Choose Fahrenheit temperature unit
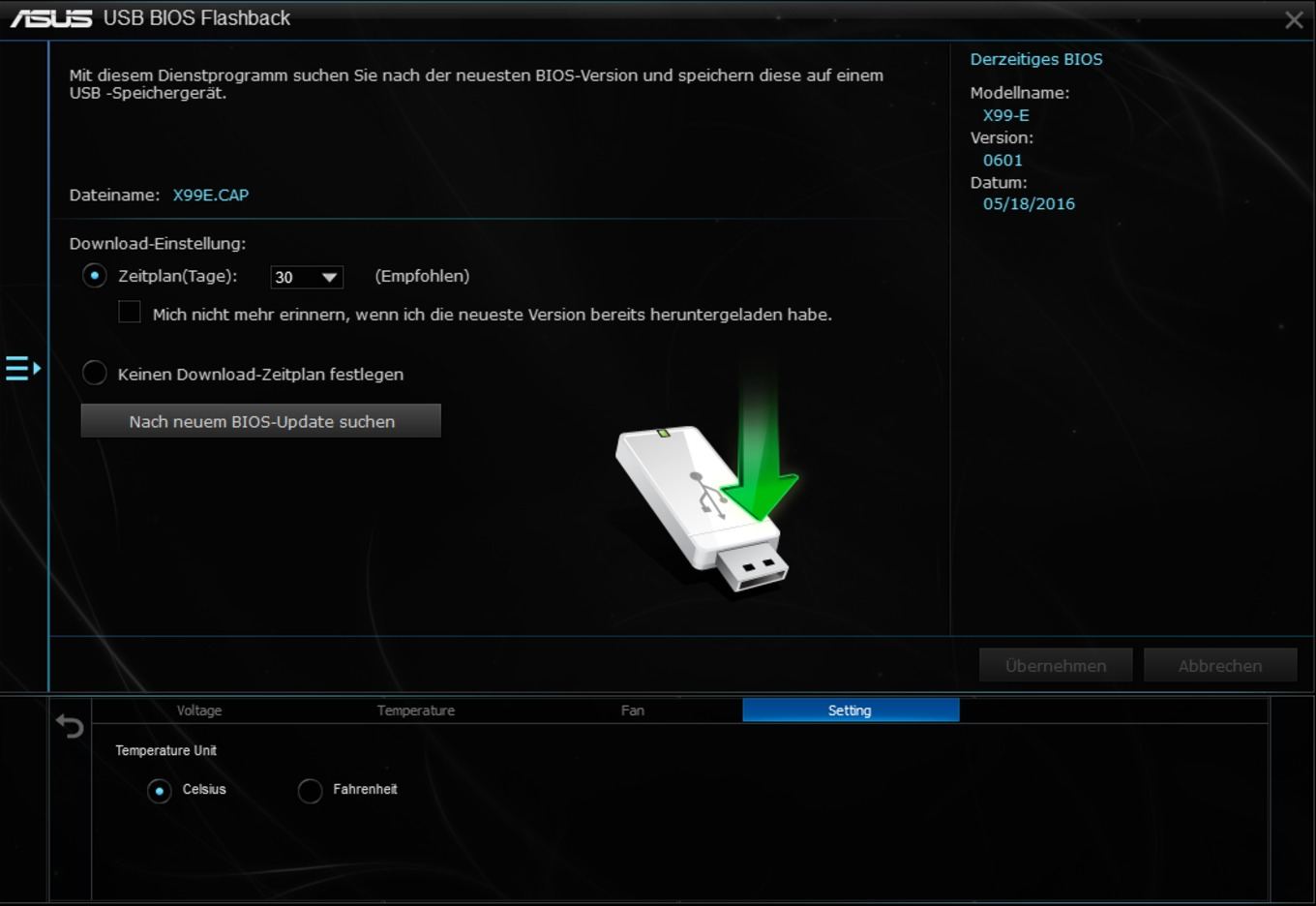1316x906 pixels. pos(310,791)
